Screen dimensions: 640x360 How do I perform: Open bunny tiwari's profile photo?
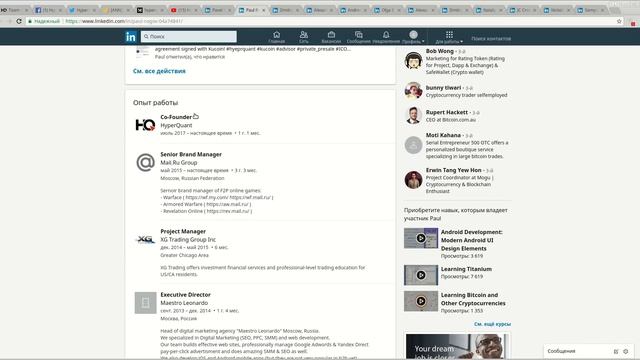[413, 91]
